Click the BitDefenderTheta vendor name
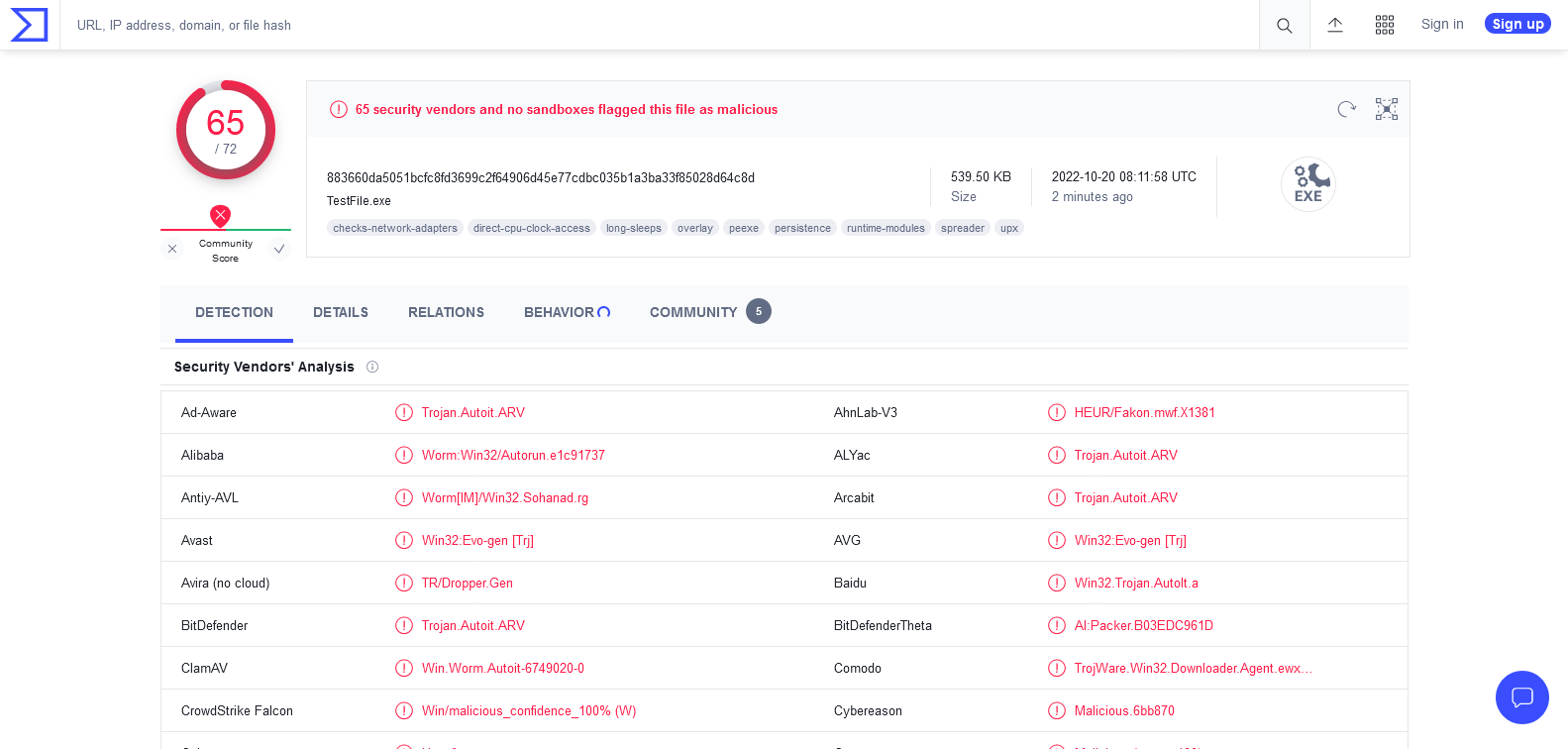The height and width of the screenshot is (749, 1568). click(883, 625)
